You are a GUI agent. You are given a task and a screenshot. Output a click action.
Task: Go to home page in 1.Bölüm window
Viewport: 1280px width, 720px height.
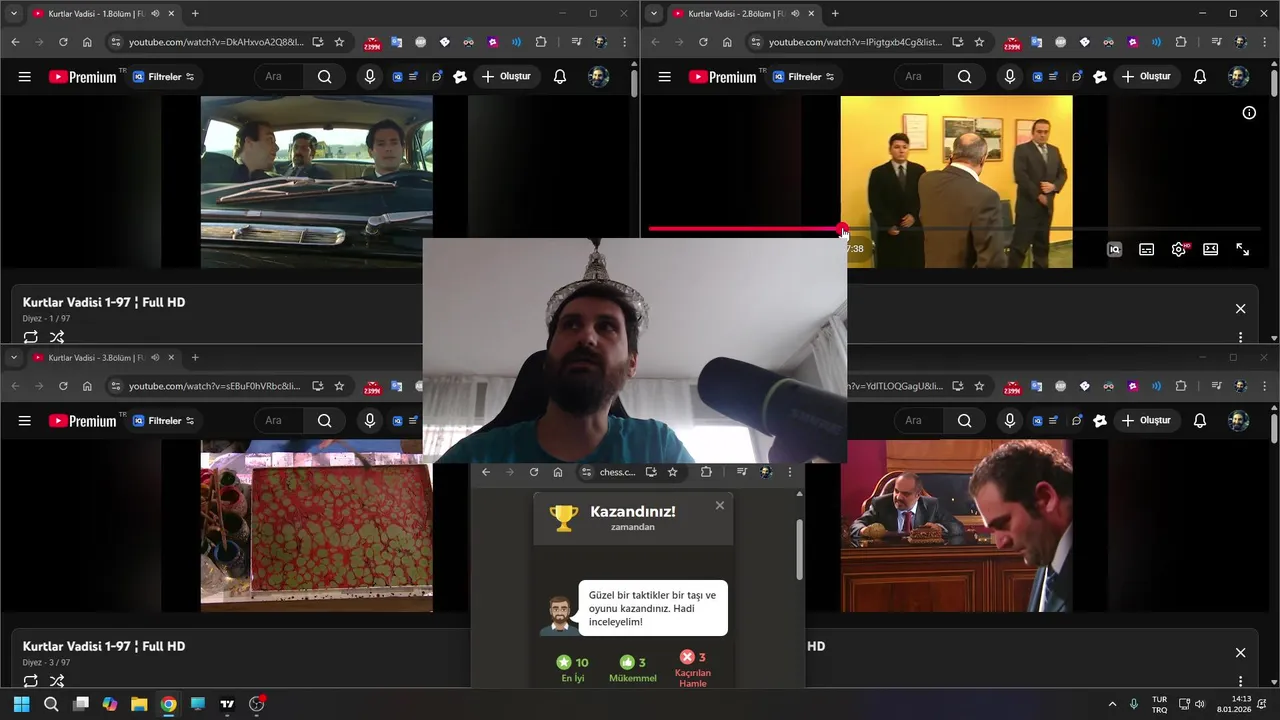87,42
